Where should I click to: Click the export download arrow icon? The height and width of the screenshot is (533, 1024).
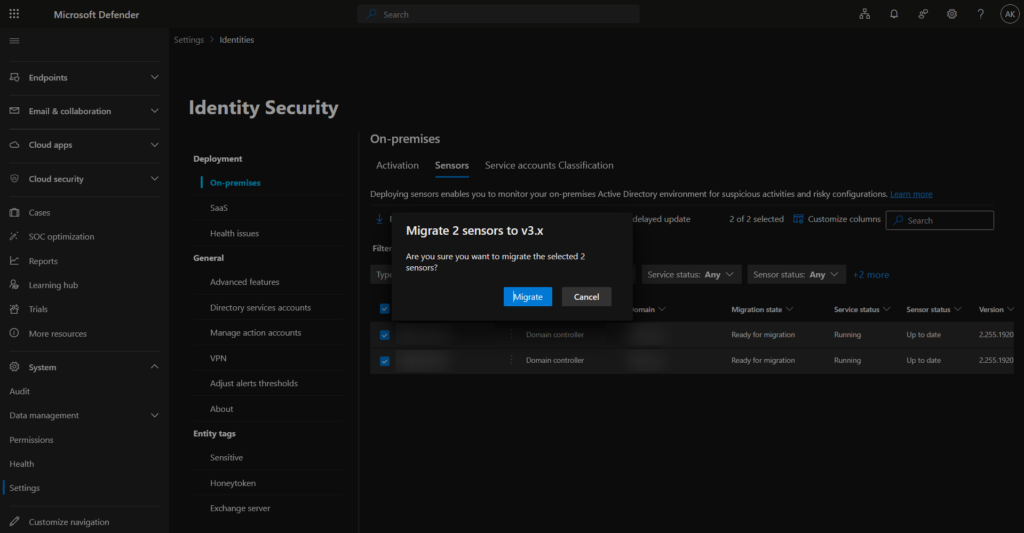(379, 219)
